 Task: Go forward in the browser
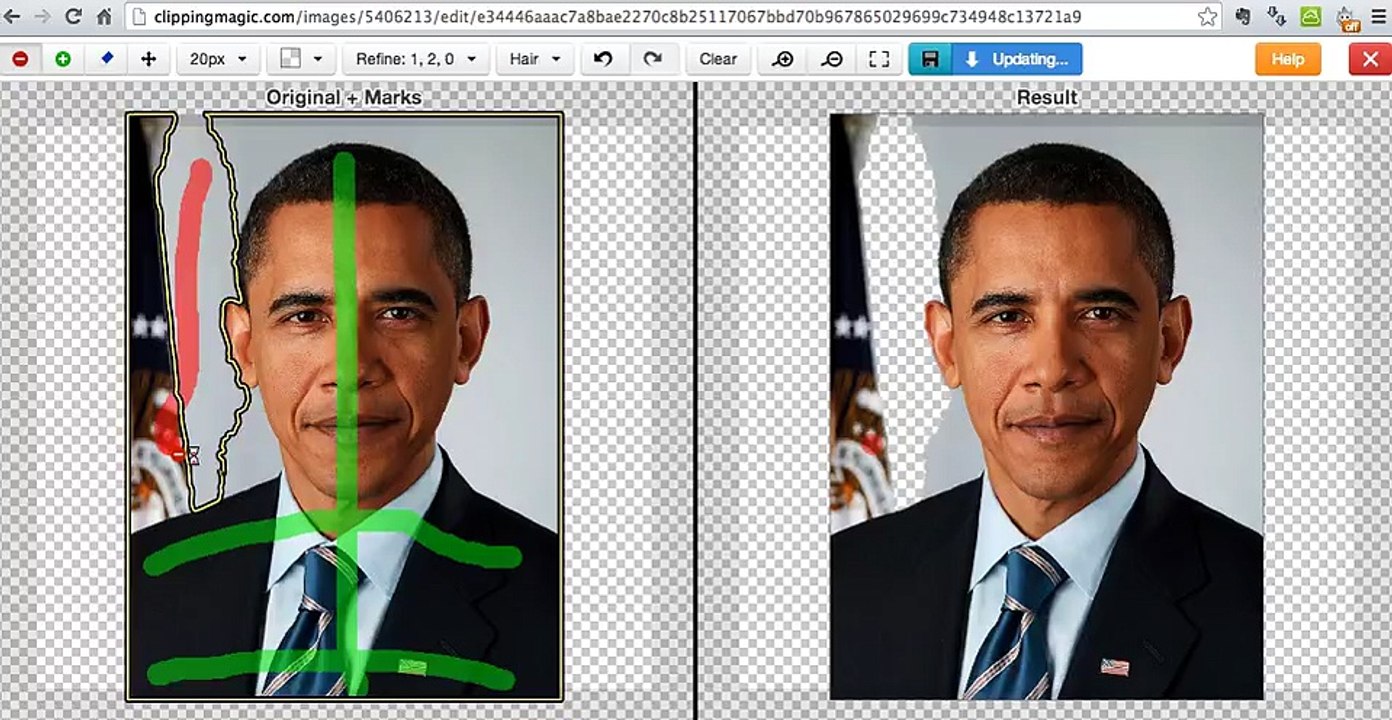42,16
